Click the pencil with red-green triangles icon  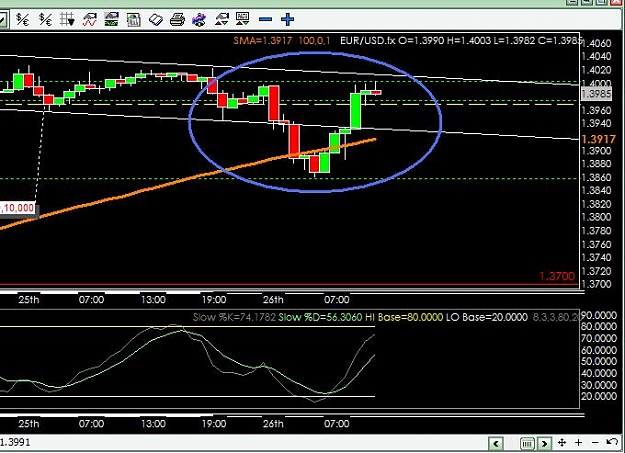pos(221,19)
